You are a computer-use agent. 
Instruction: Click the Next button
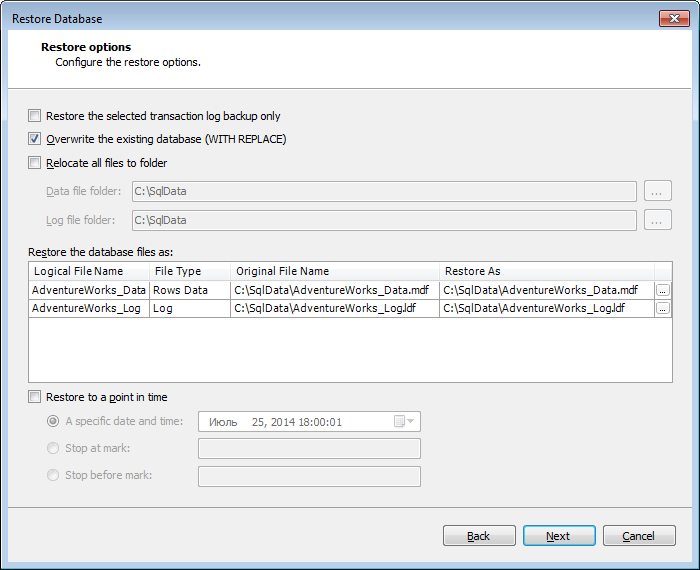(x=559, y=536)
